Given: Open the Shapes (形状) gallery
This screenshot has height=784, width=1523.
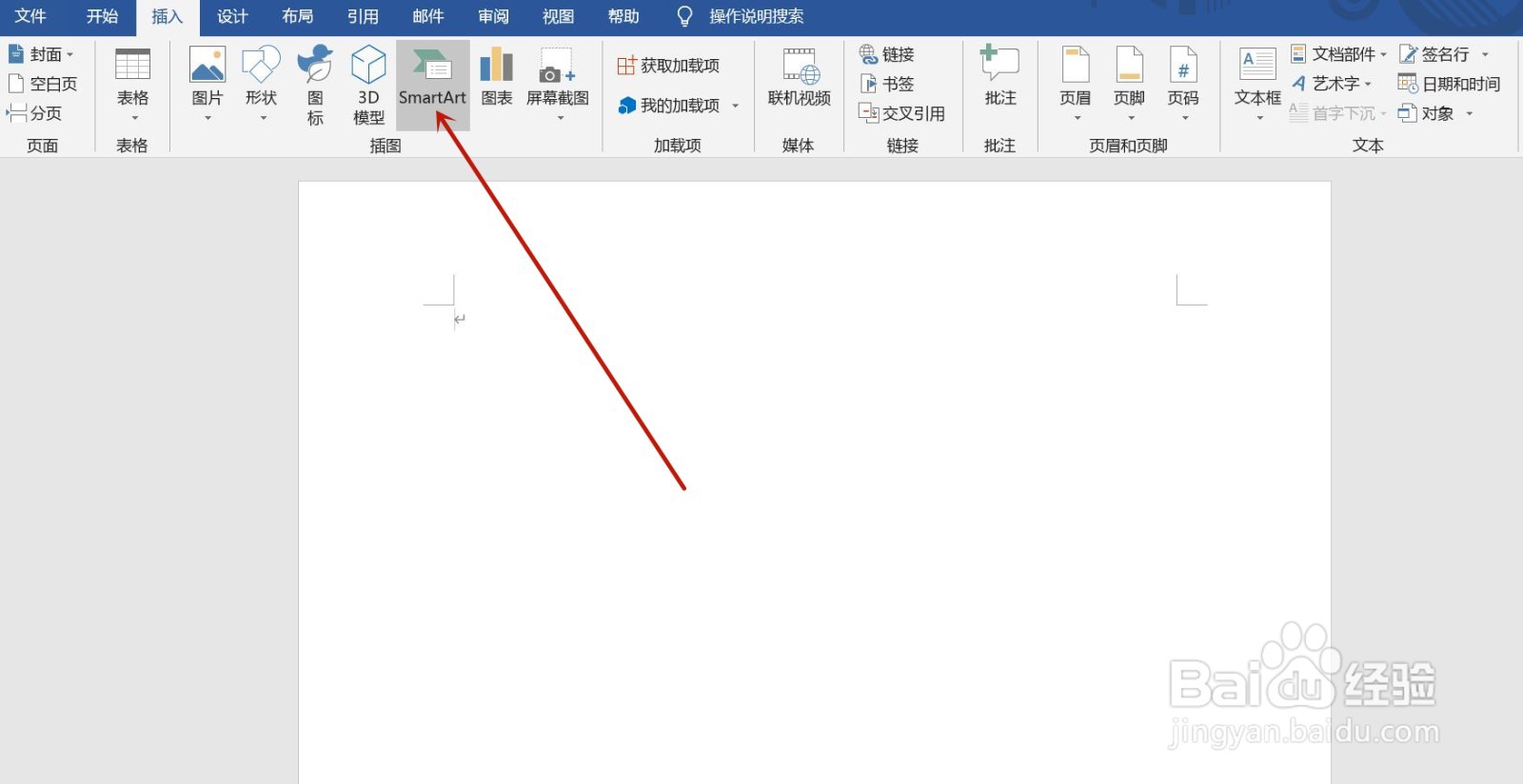Looking at the screenshot, I should coord(261,86).
